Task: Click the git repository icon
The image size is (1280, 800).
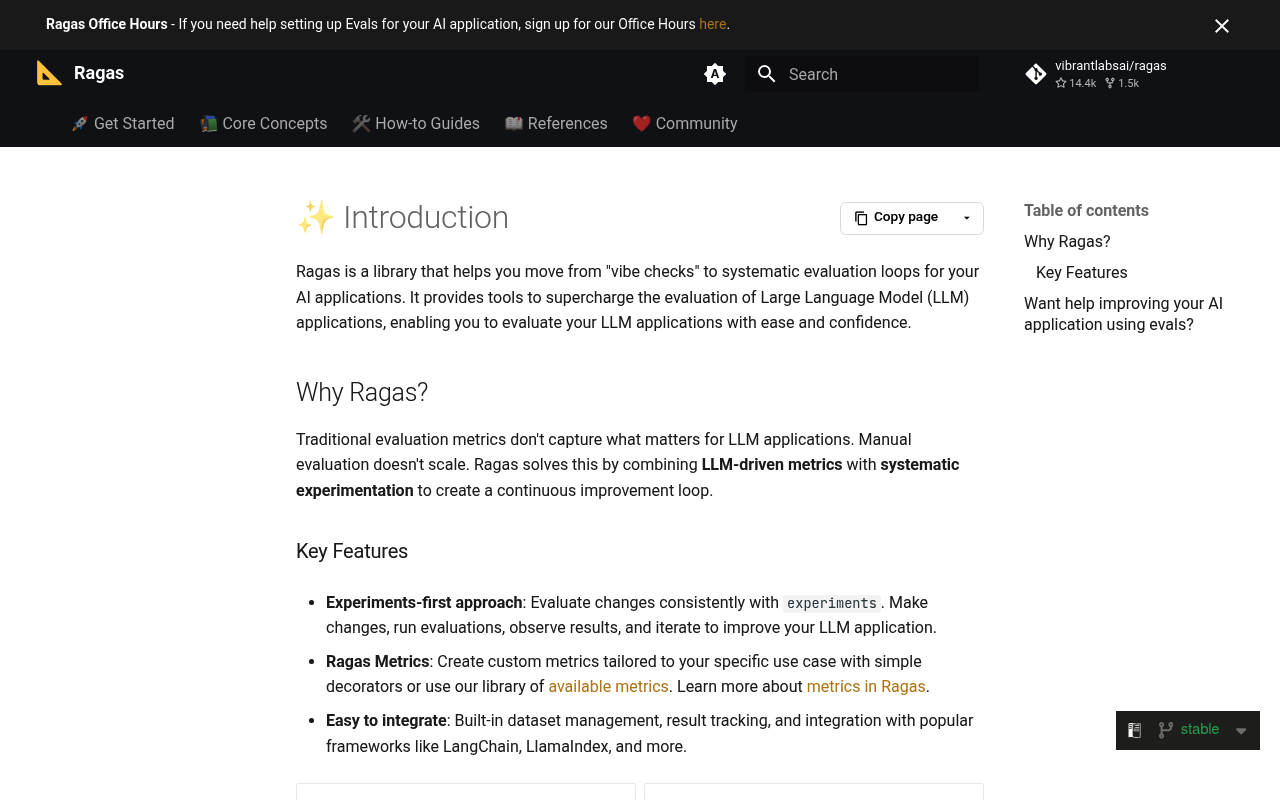Action: (x=1036, y=74)
